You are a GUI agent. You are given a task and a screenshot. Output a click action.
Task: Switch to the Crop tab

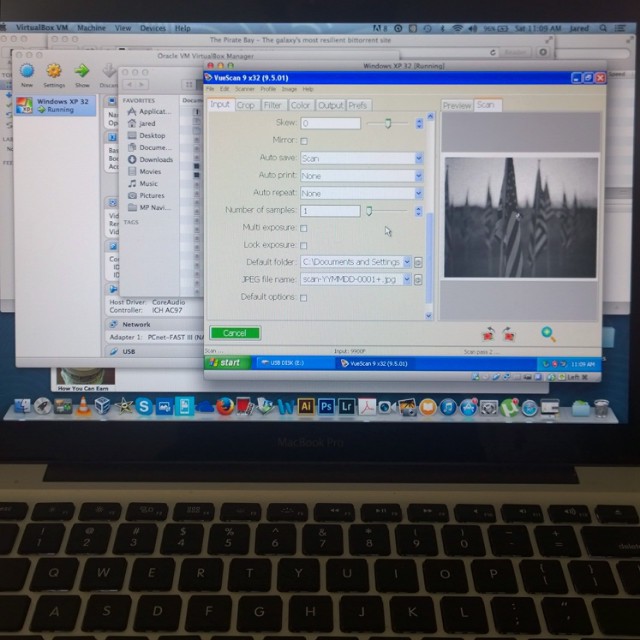(x=246, y=105)
